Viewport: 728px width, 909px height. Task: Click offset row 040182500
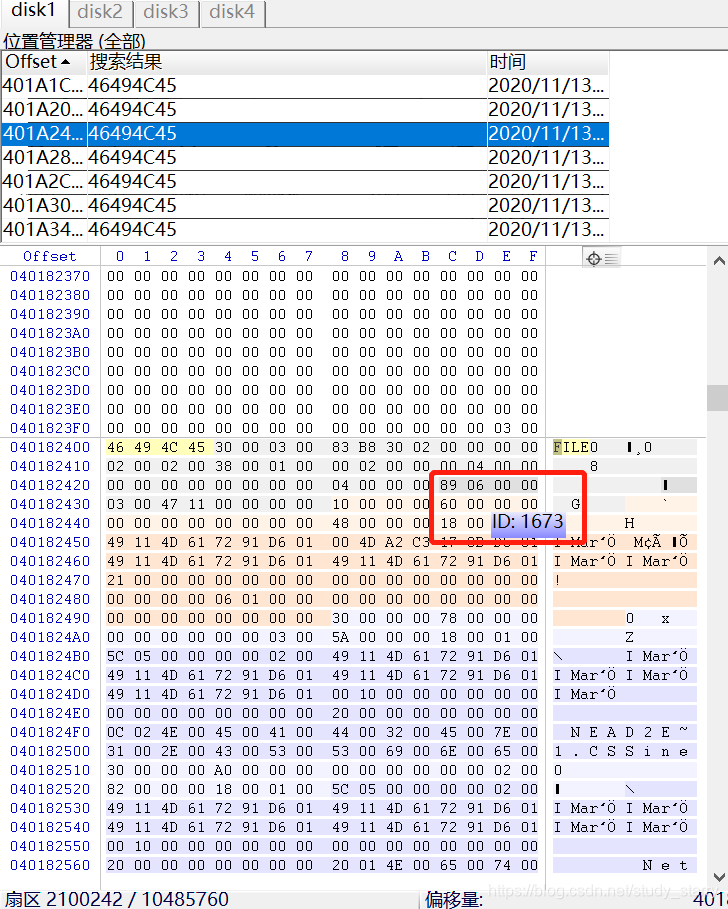[50, 751]
